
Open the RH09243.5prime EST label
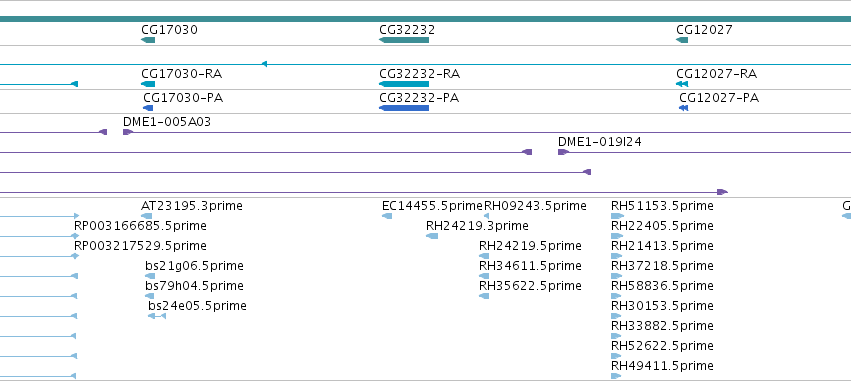(535, 206)
